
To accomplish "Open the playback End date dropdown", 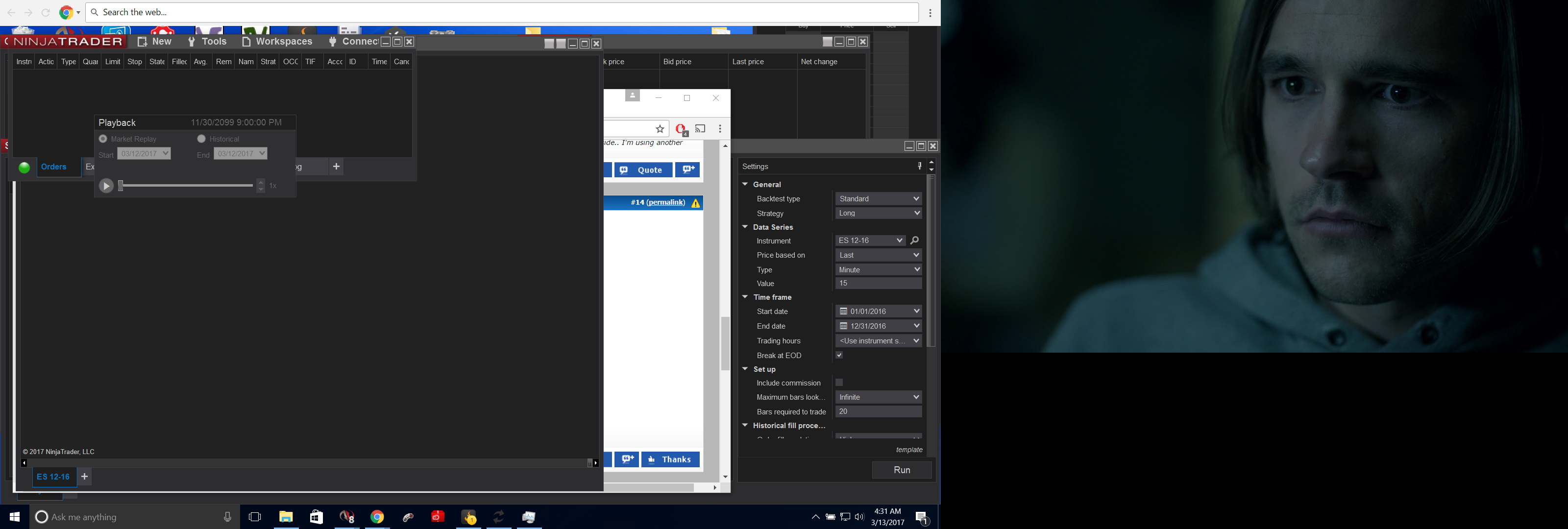I will [x=241, y=153].
